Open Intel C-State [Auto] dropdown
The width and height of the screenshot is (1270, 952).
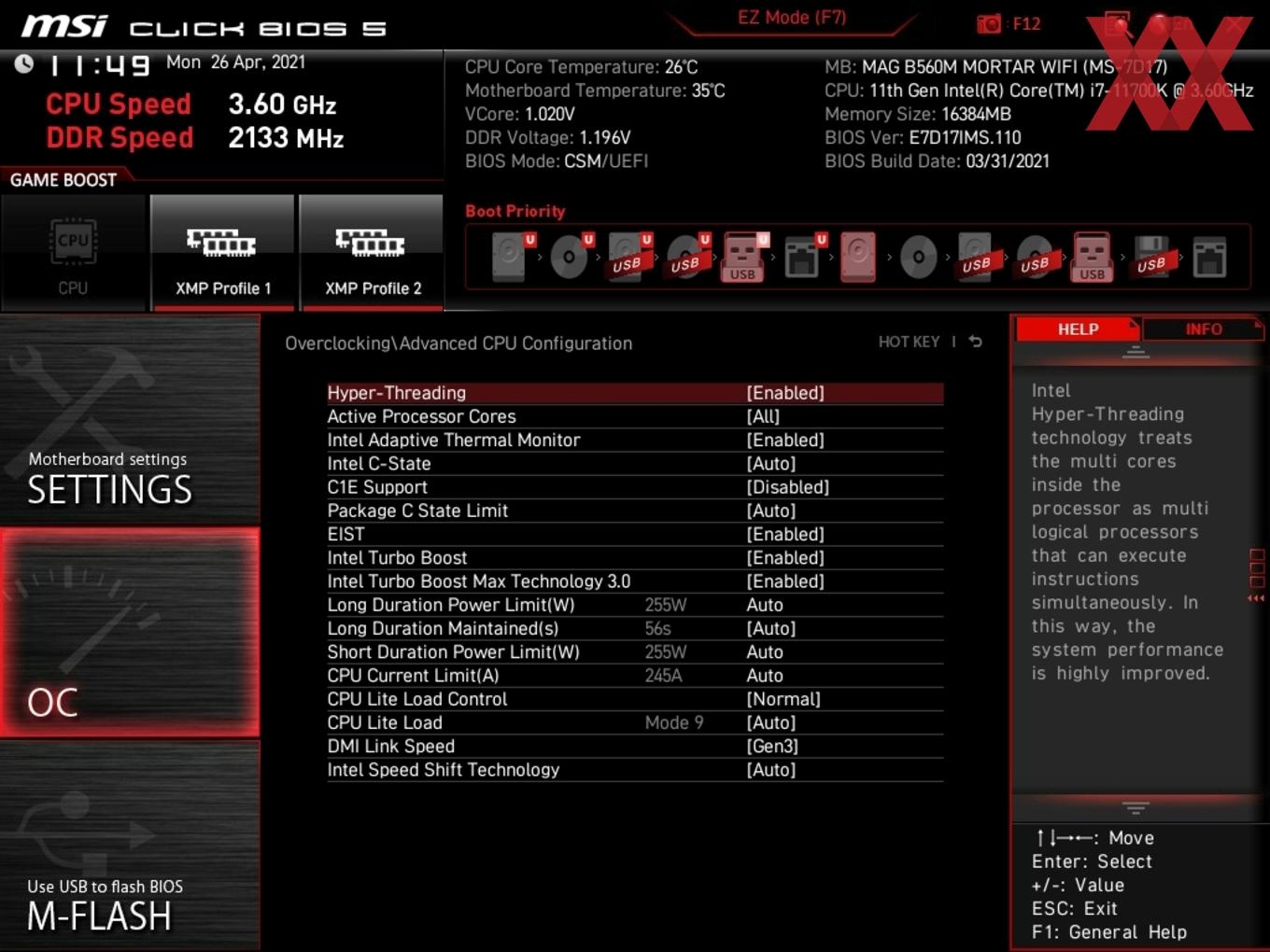771,463
